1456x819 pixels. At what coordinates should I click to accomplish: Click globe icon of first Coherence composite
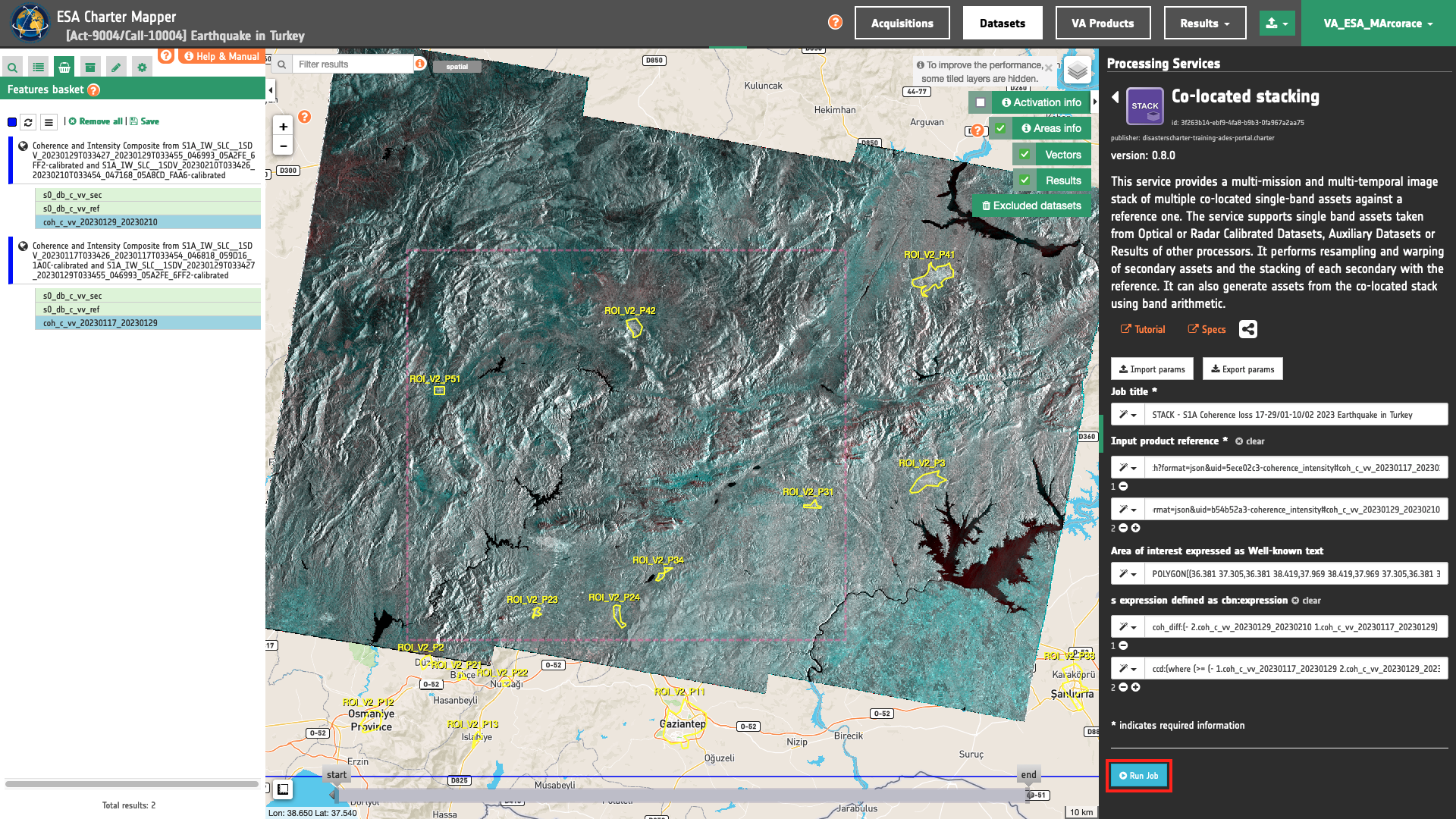click(x=23, y=146)
